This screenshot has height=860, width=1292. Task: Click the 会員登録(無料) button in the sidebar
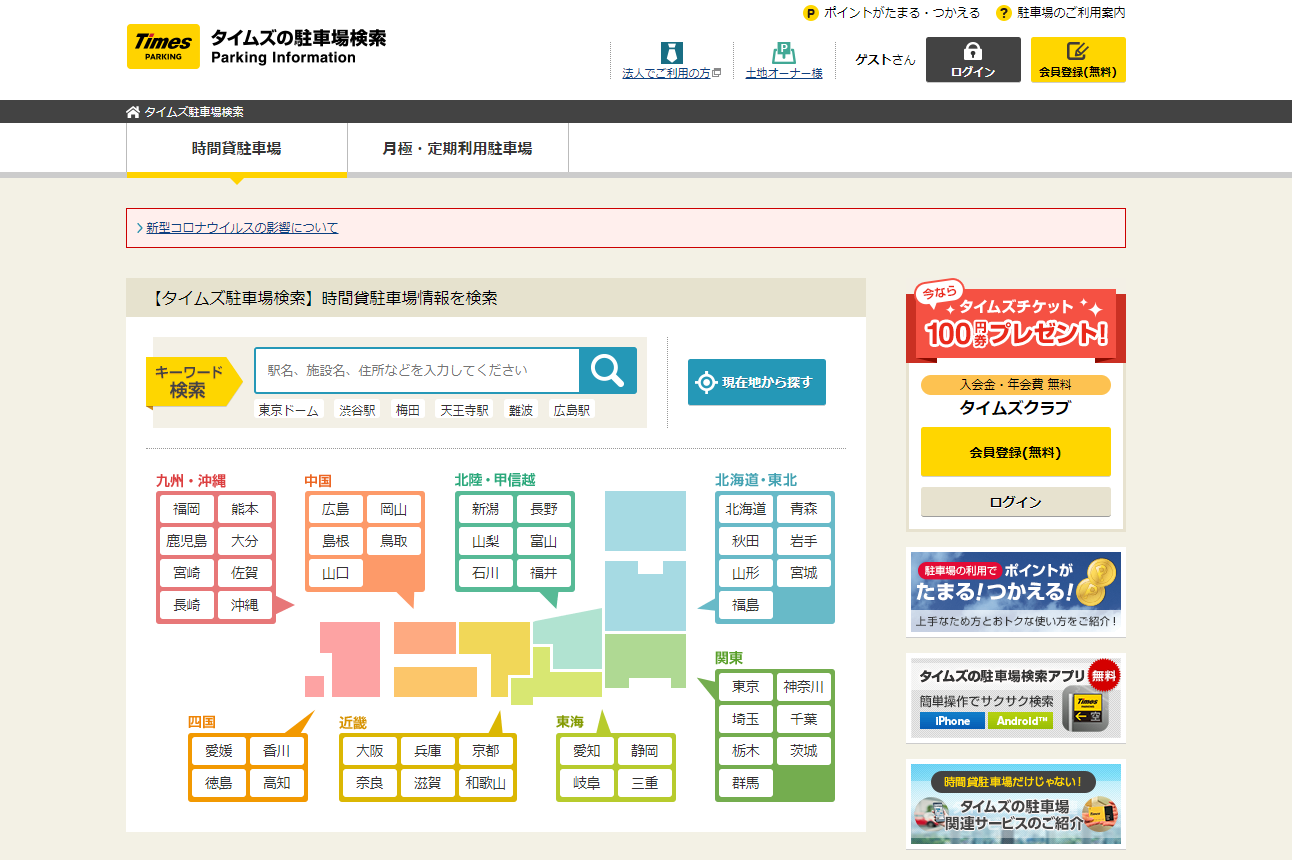[1015, 452]
